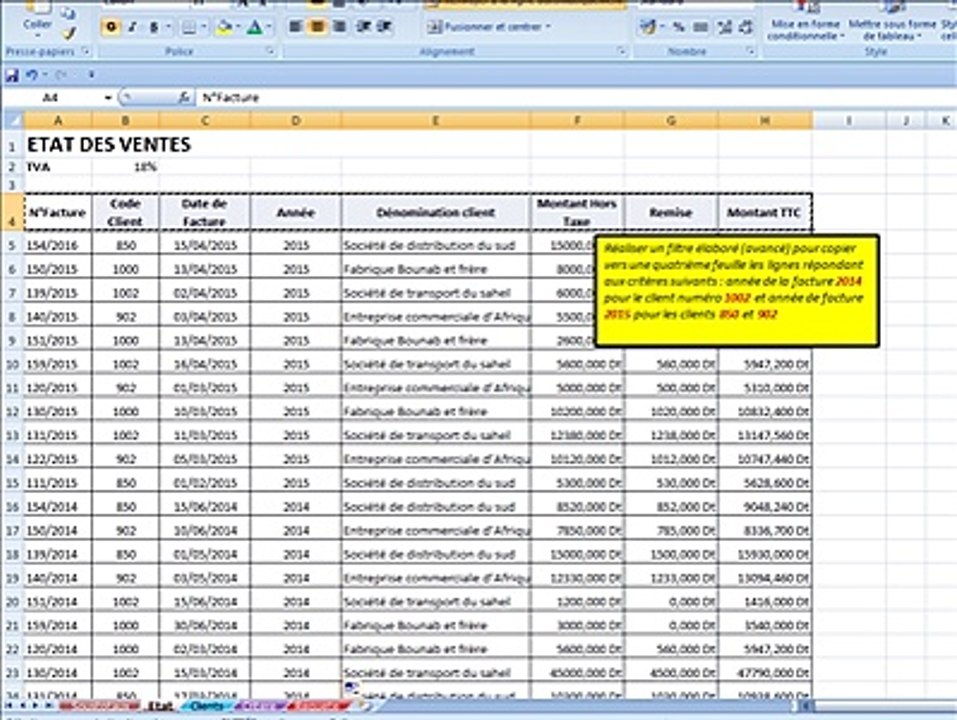Align text right
The height and width of the screenshot is (720, 957).
click(339, 27)
